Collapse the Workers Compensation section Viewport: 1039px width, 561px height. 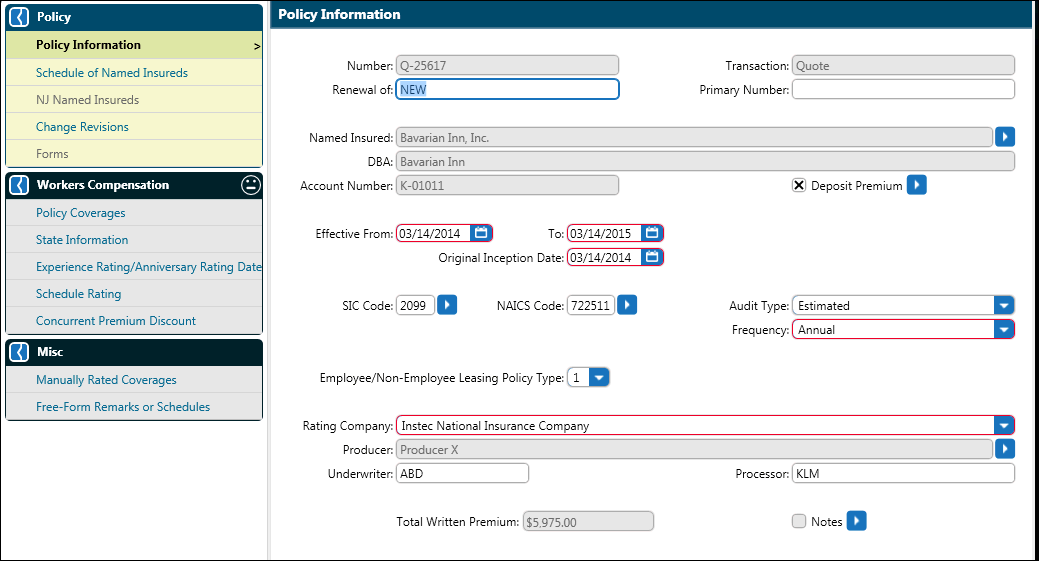tap(18, 185)
